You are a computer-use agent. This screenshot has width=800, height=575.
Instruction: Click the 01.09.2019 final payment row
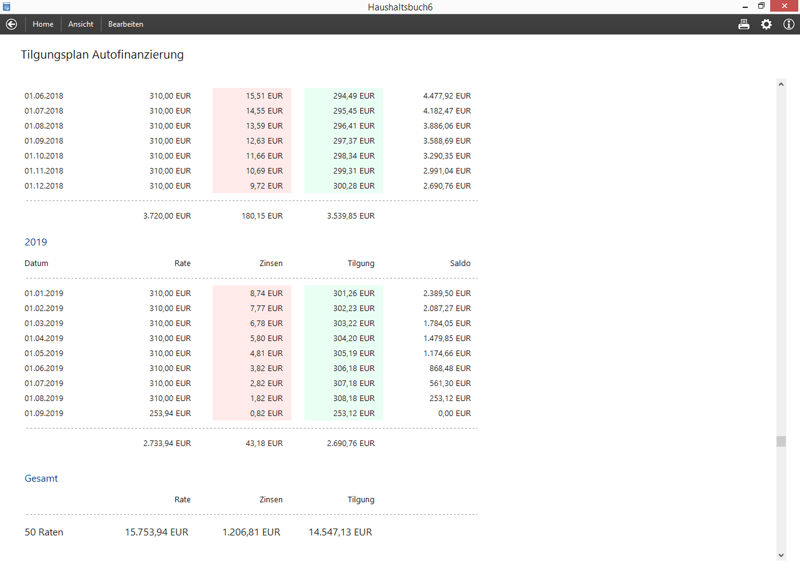[44, 414]
